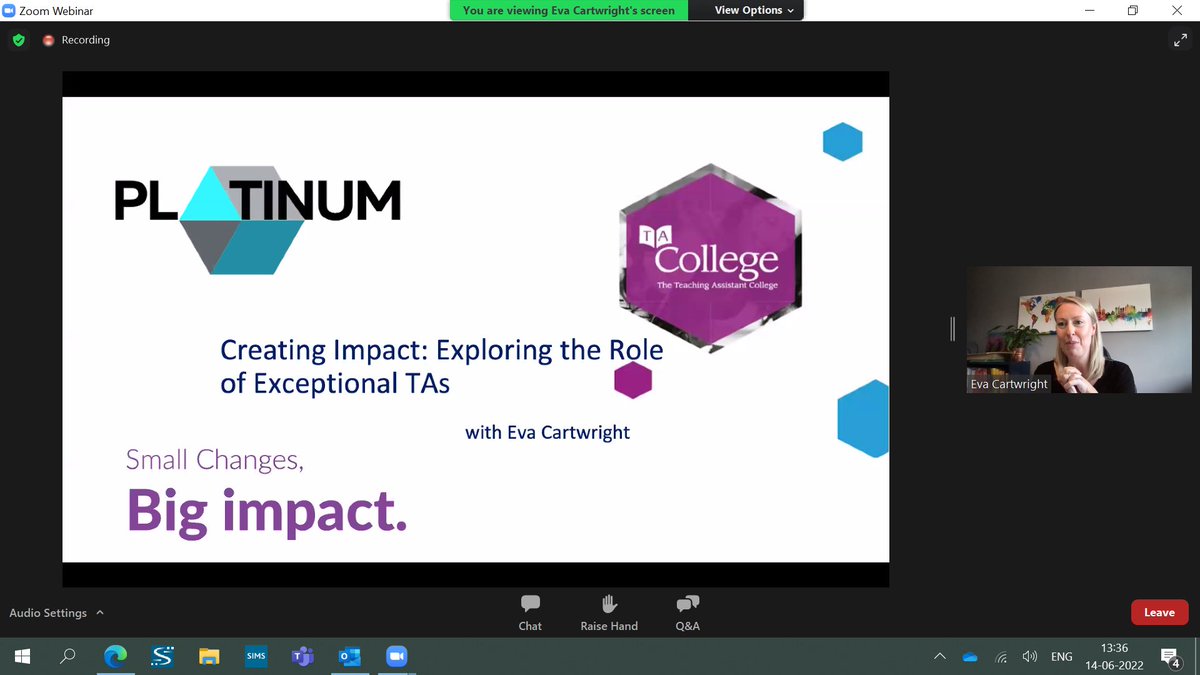Screen dimensions: 1200x675
Task: Open Outlook from the taskbar
Action: [x=348, y=656]
